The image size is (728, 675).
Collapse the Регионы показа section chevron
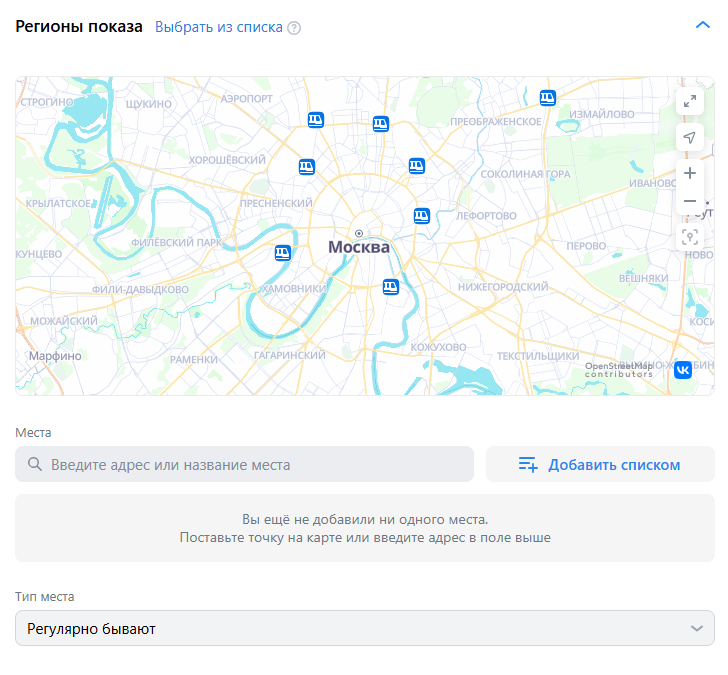point(702,26)
